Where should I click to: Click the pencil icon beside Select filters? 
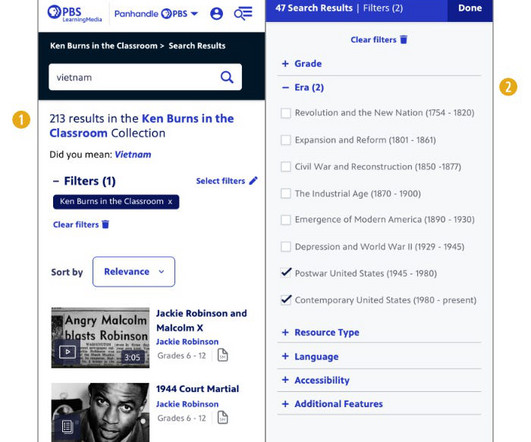(x=253, y=181)
